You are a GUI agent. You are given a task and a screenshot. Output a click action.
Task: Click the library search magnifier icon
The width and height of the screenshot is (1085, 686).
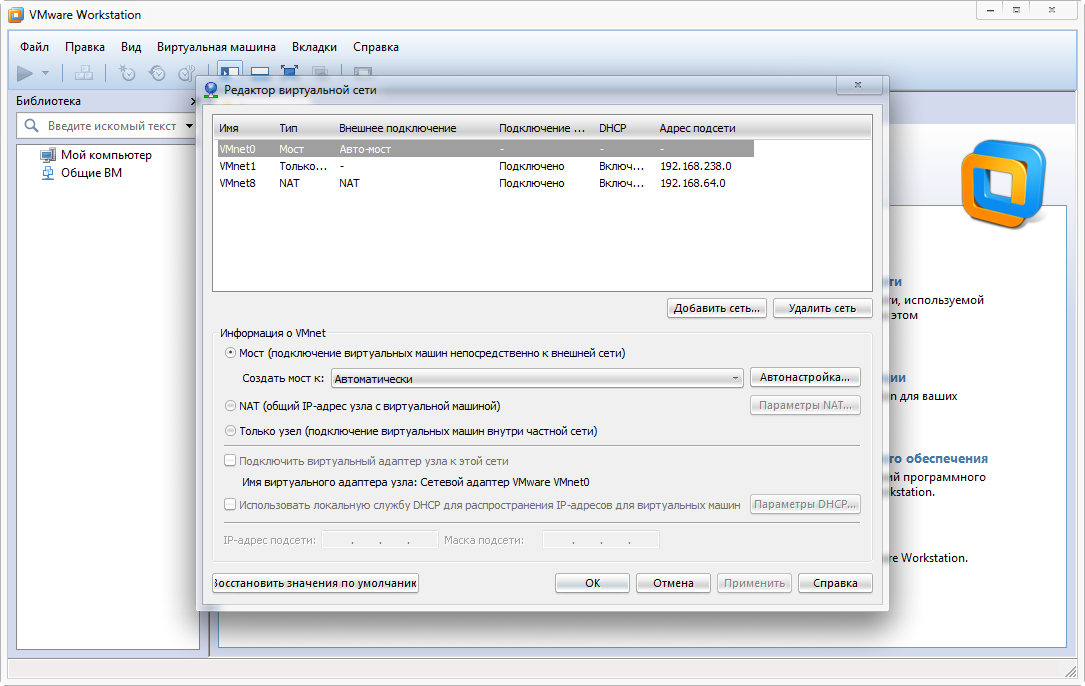[x=31, y=126]
